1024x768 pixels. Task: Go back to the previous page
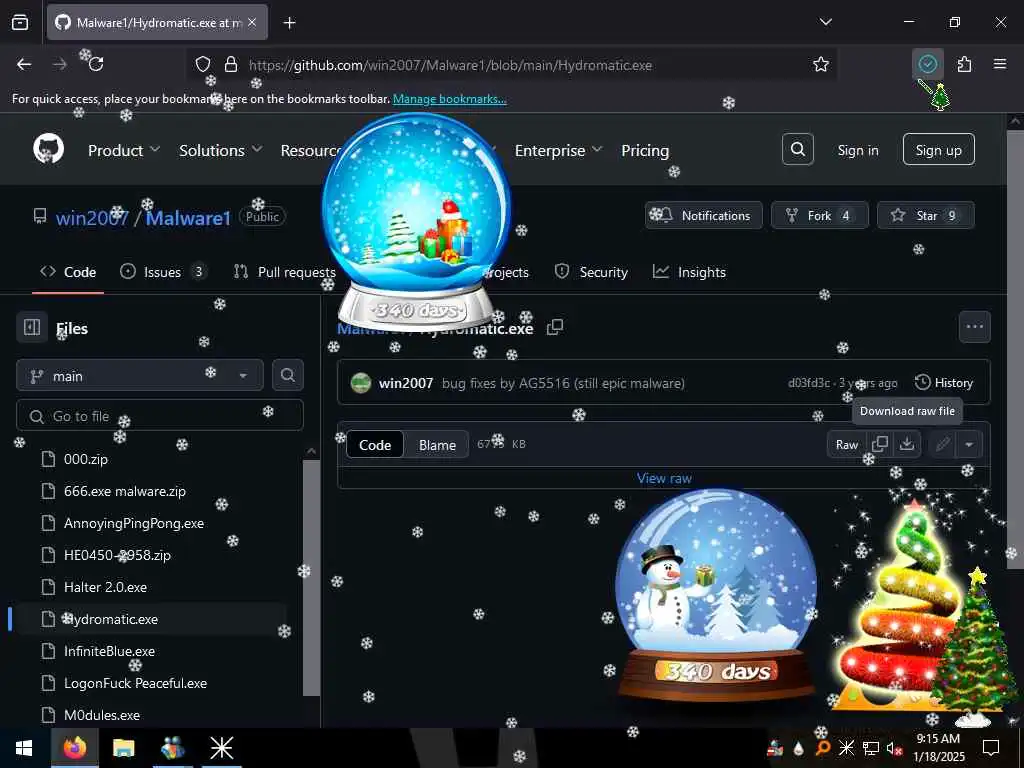[x=24, y=64]
